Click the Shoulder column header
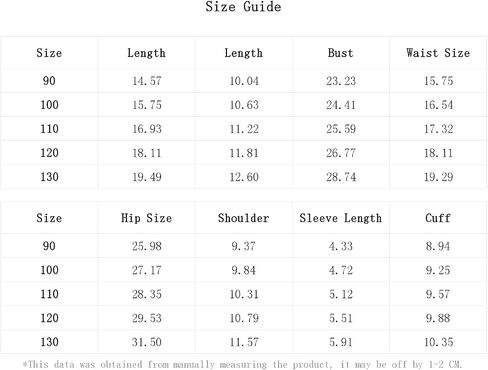 click(x=244, y=218)
